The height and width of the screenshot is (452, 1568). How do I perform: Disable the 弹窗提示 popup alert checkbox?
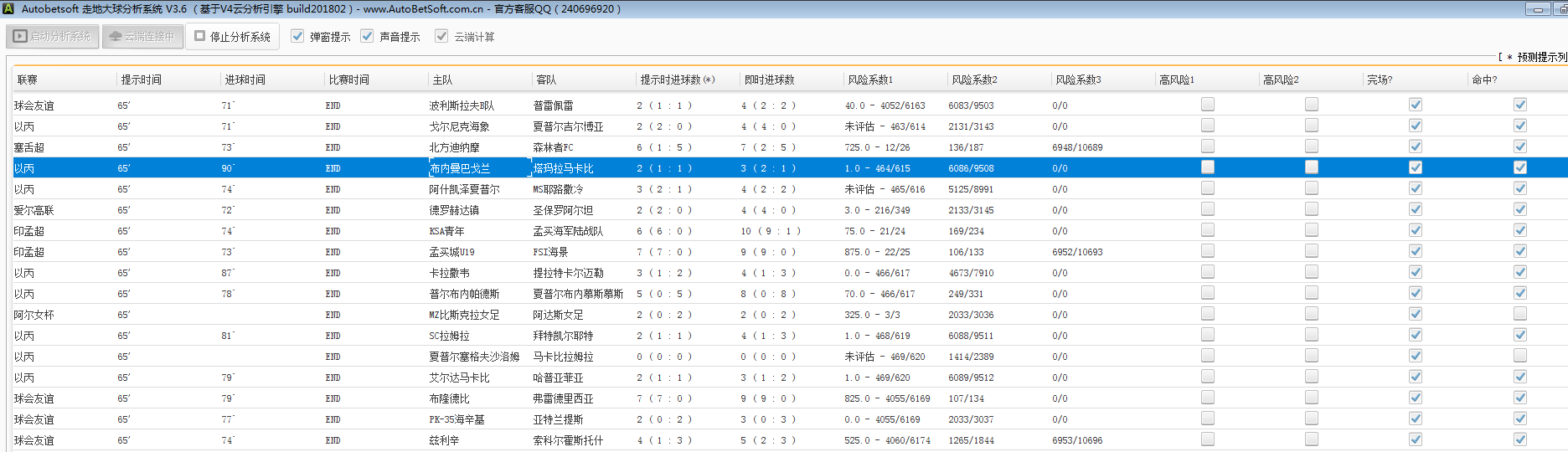coord(297,36)
